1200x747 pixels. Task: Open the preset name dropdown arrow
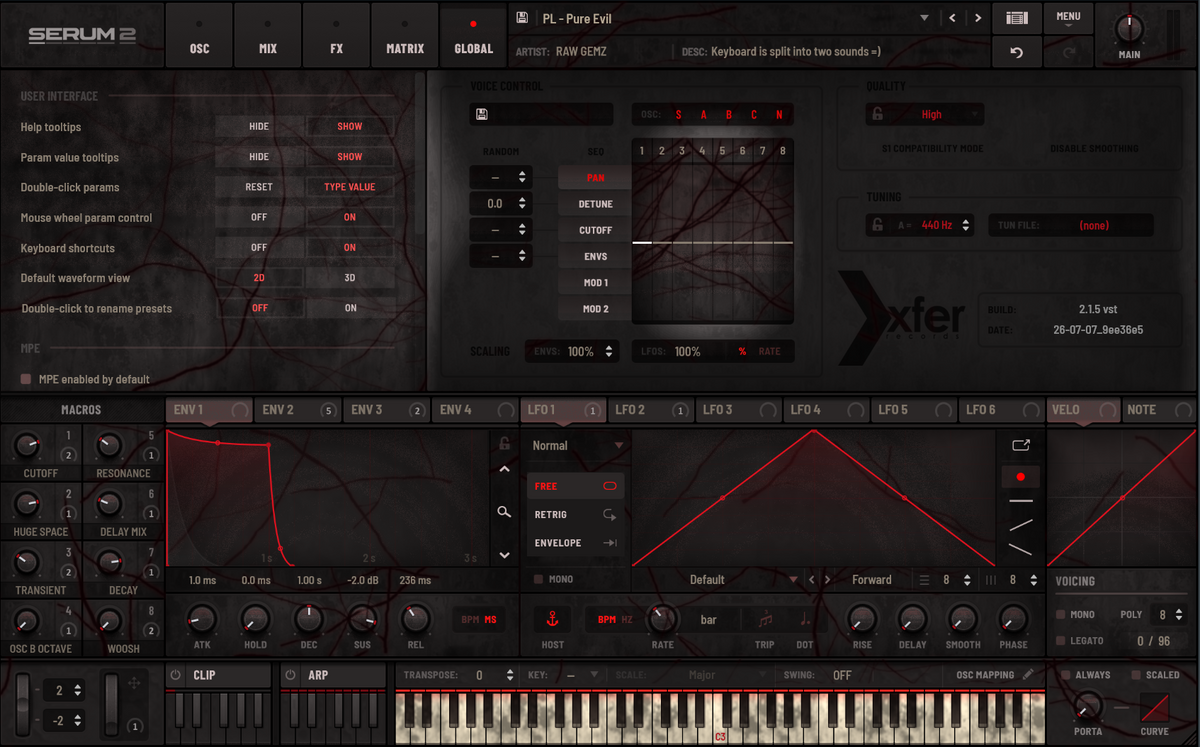(x=925, y=18)
